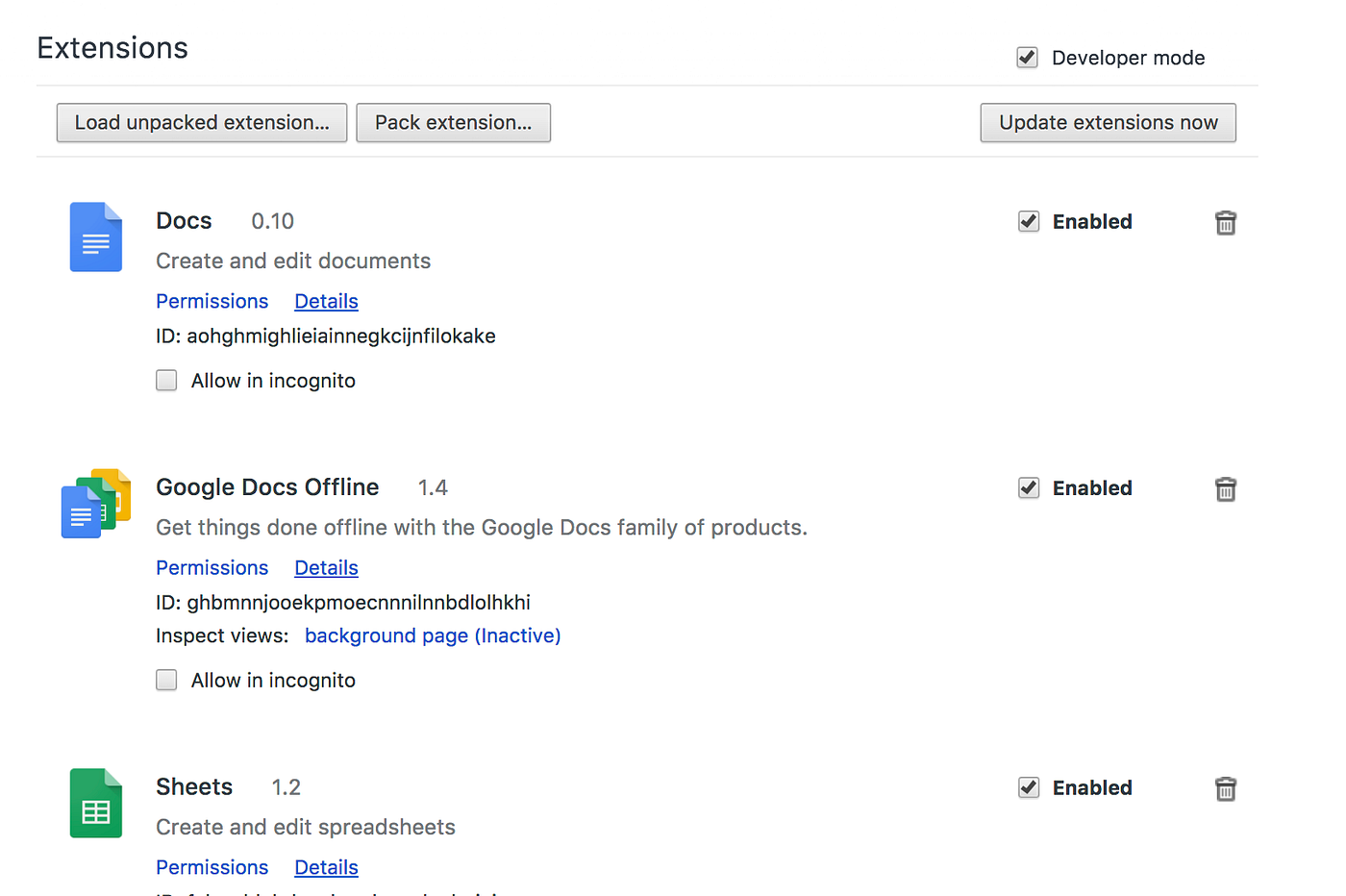Click Load unpacked extension button
This screenshot has height=896, width=1346.
point(201,122)
